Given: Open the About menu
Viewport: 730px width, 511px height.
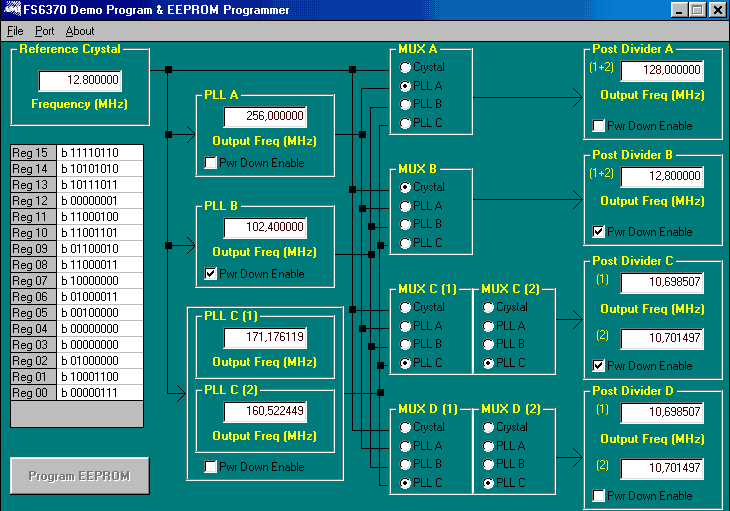Looking at the screenshot, I should click(x=80, y=31).
